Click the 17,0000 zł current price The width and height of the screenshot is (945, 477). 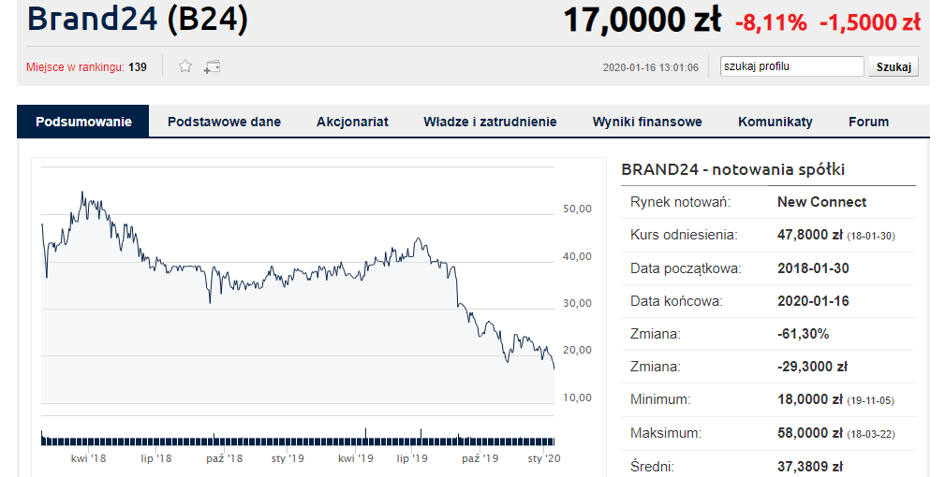[x=642, y=20]
